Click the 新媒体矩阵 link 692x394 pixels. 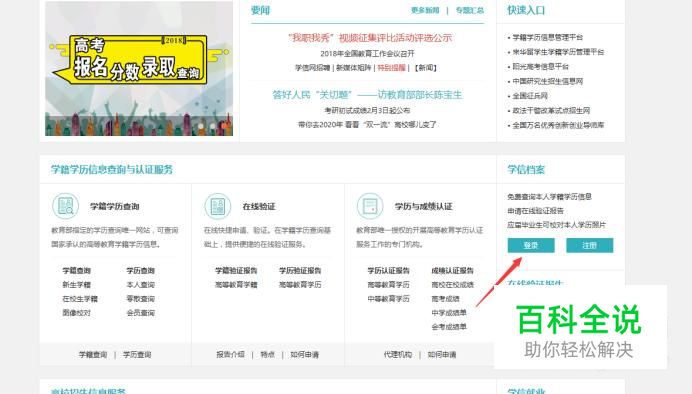(354, 68)
